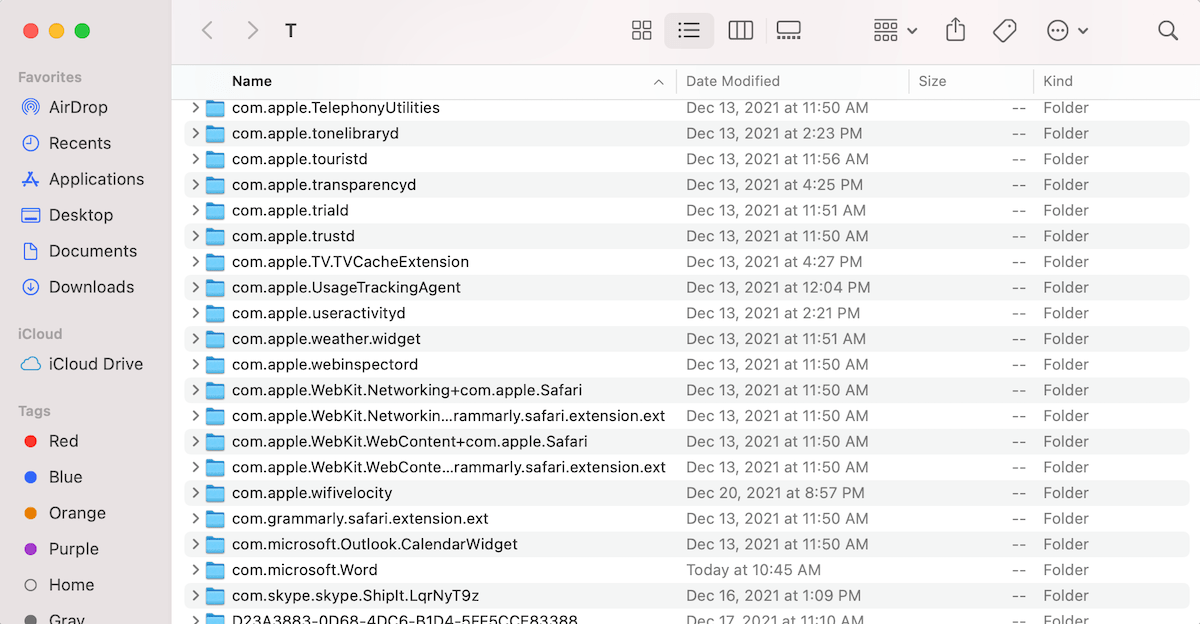Click the com.apple.WebKit.WebContent+com.apple.Safari folder icon
The width and height of the screenshot is (1200, 624).
(x=215, y=441)
